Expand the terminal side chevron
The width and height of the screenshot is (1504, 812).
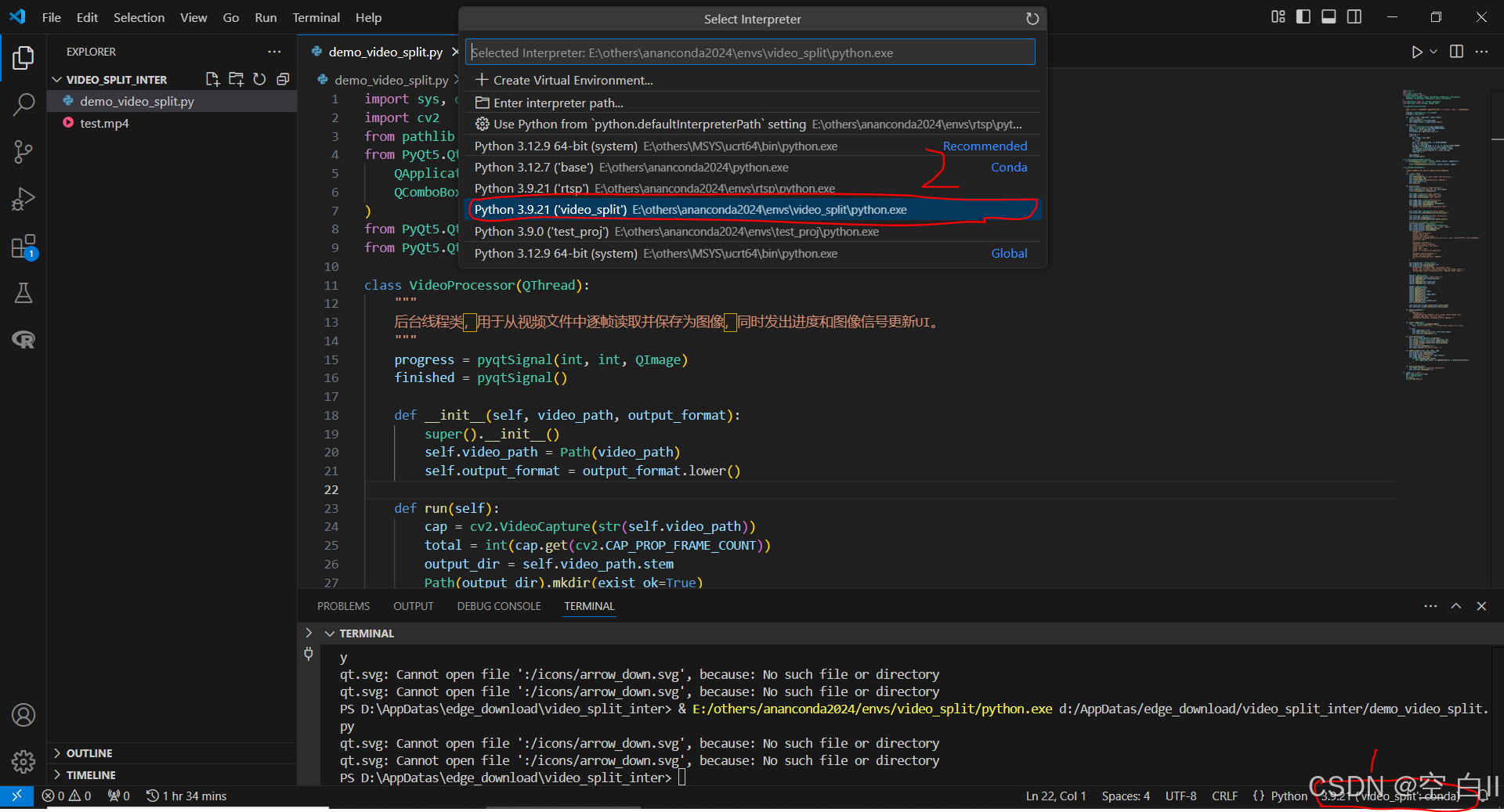tap(309, 633)
